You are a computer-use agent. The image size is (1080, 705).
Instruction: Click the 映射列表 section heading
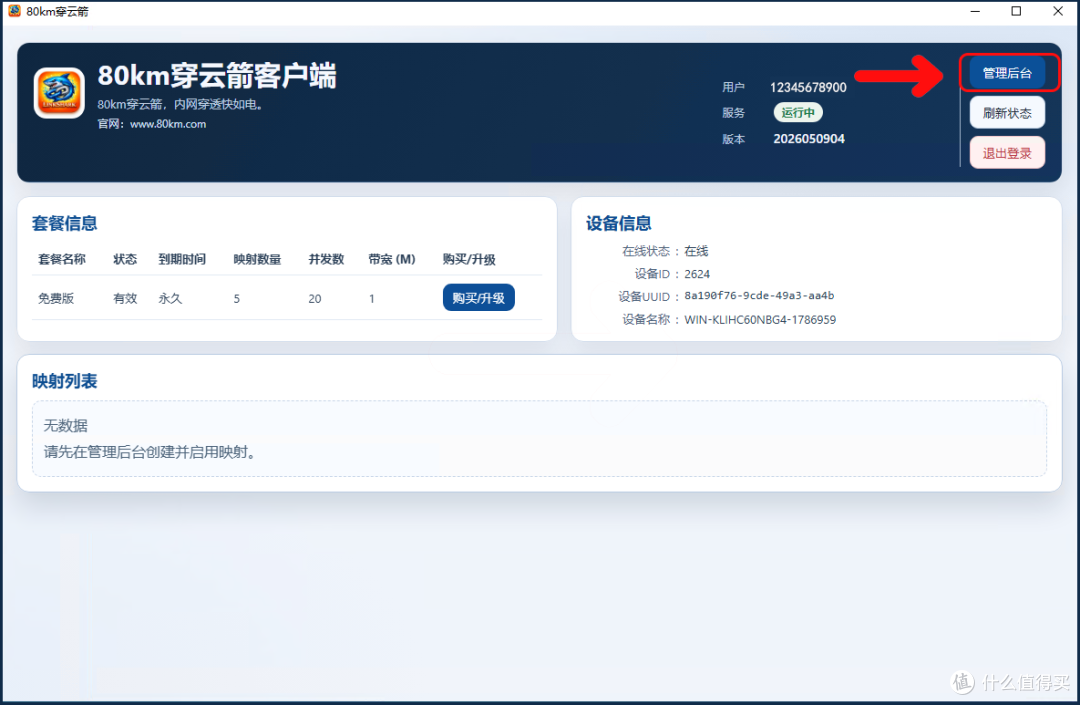tap(65, 381)
